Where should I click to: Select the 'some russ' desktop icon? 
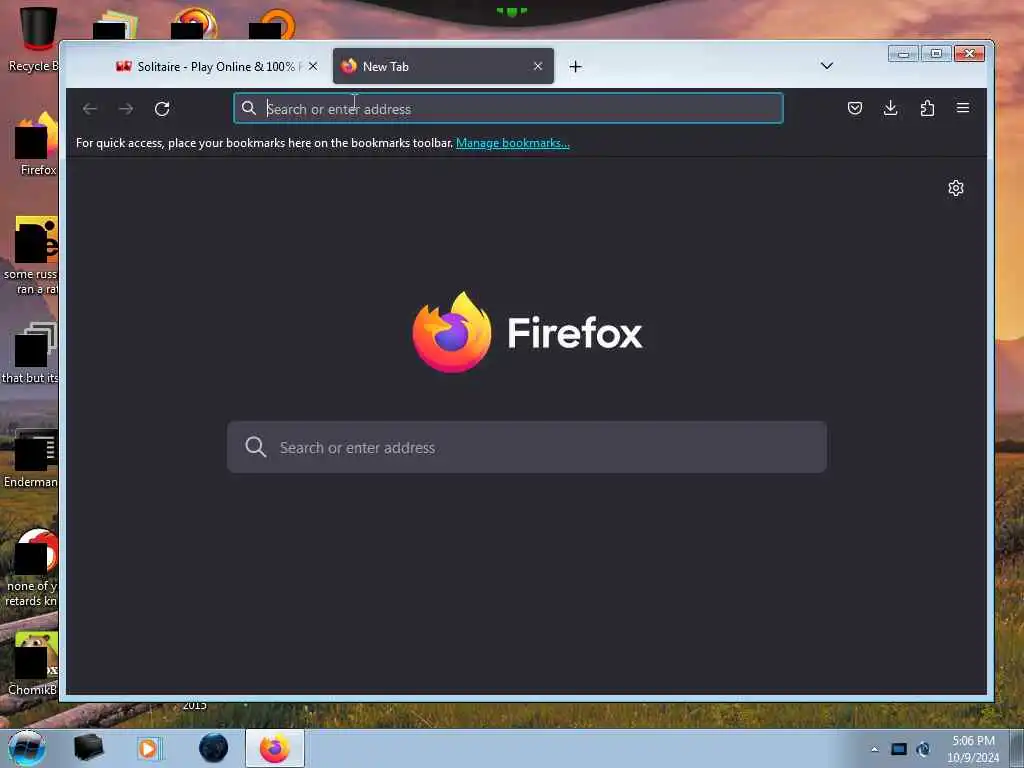(31, 256)
